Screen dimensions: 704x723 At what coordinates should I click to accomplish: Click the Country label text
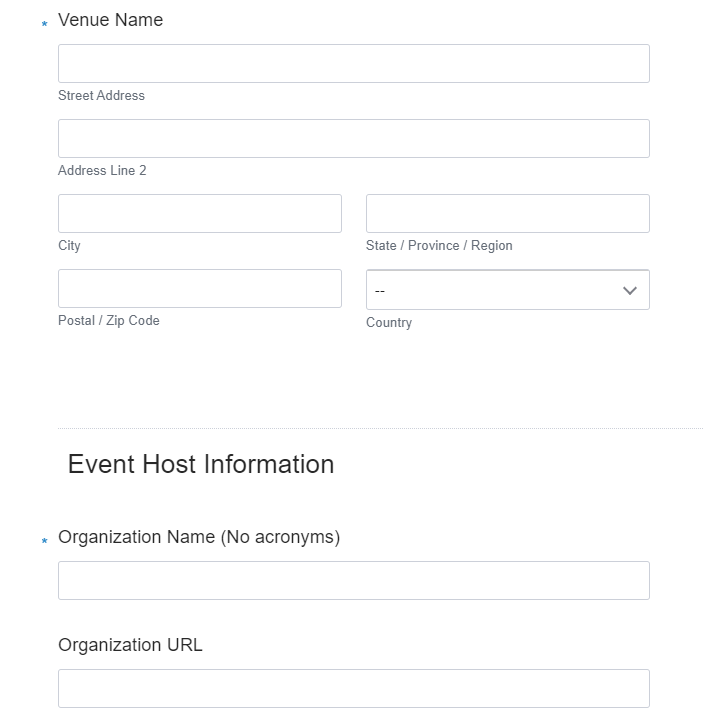[x=388, y=323]
